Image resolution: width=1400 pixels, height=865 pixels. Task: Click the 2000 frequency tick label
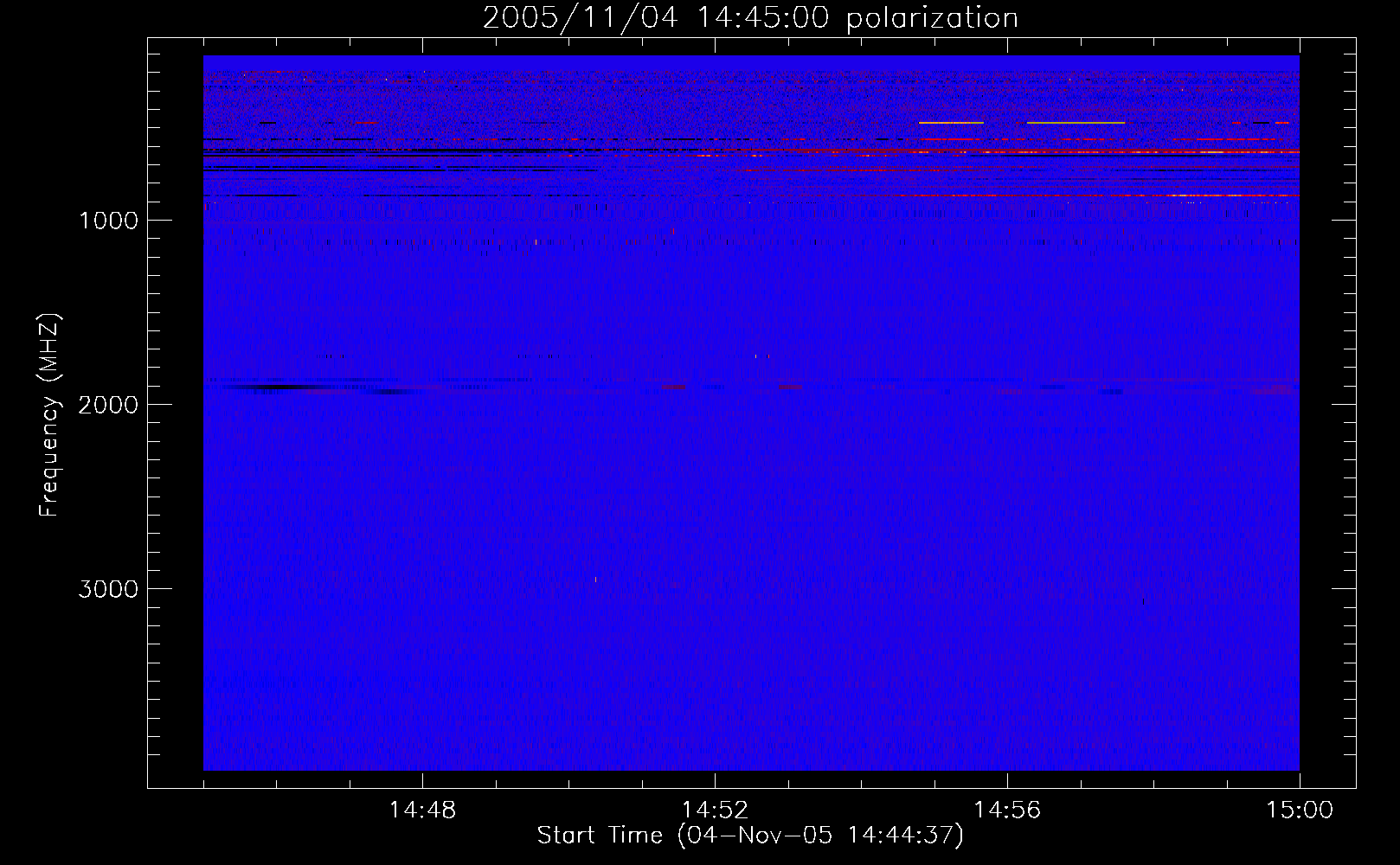(x=108, y=405)
